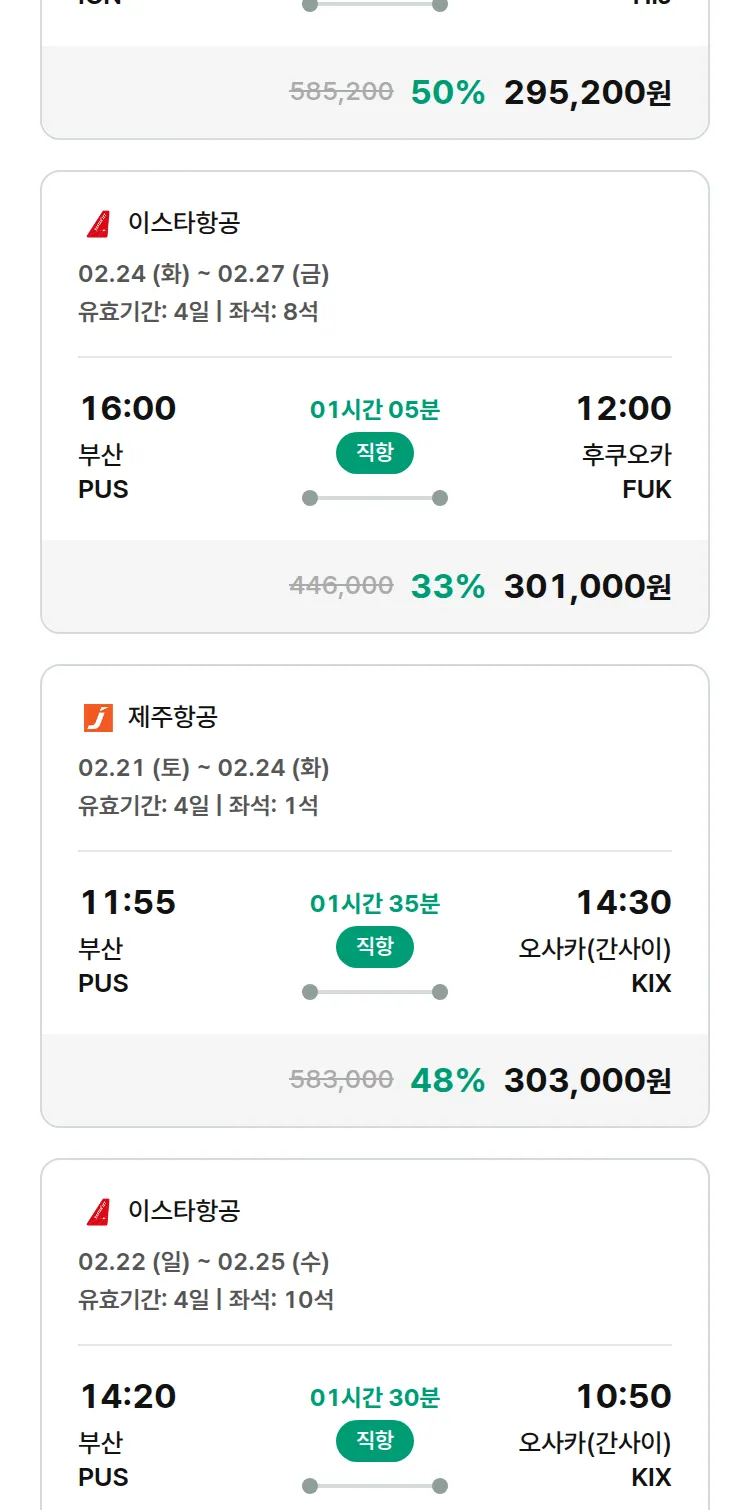The image size is (750, 1510).
Task: Click the 직항 badge on the 11:55 Osaka flight
Action: pos(375,947)
